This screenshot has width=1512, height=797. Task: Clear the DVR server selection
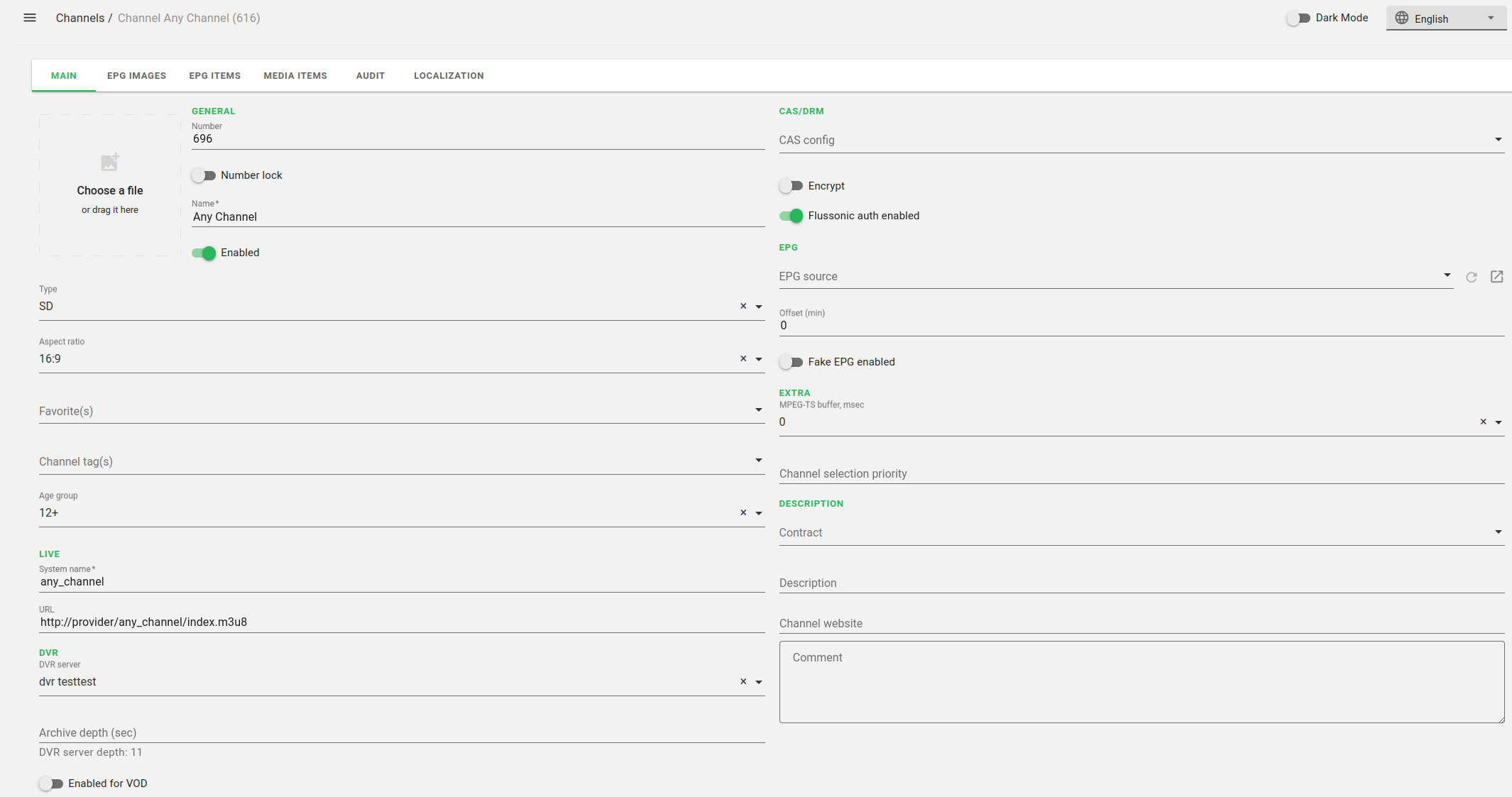[743, 681]
